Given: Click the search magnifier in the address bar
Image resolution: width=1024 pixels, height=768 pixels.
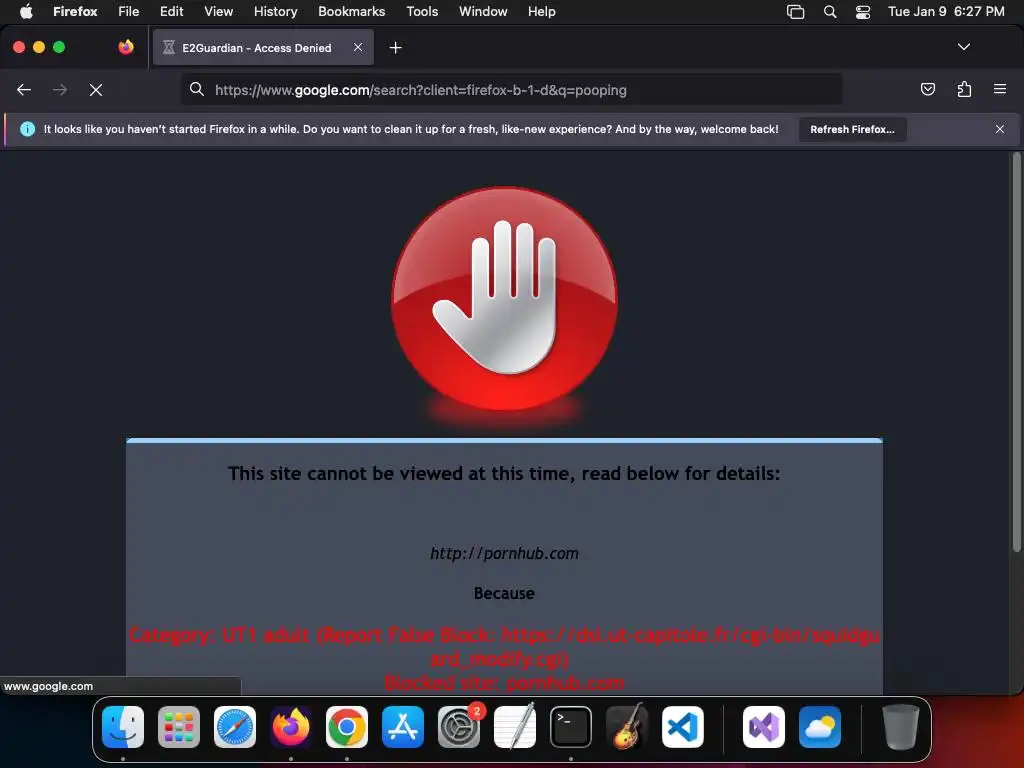Looking at the screenshot, I should [x=197, y=89].
